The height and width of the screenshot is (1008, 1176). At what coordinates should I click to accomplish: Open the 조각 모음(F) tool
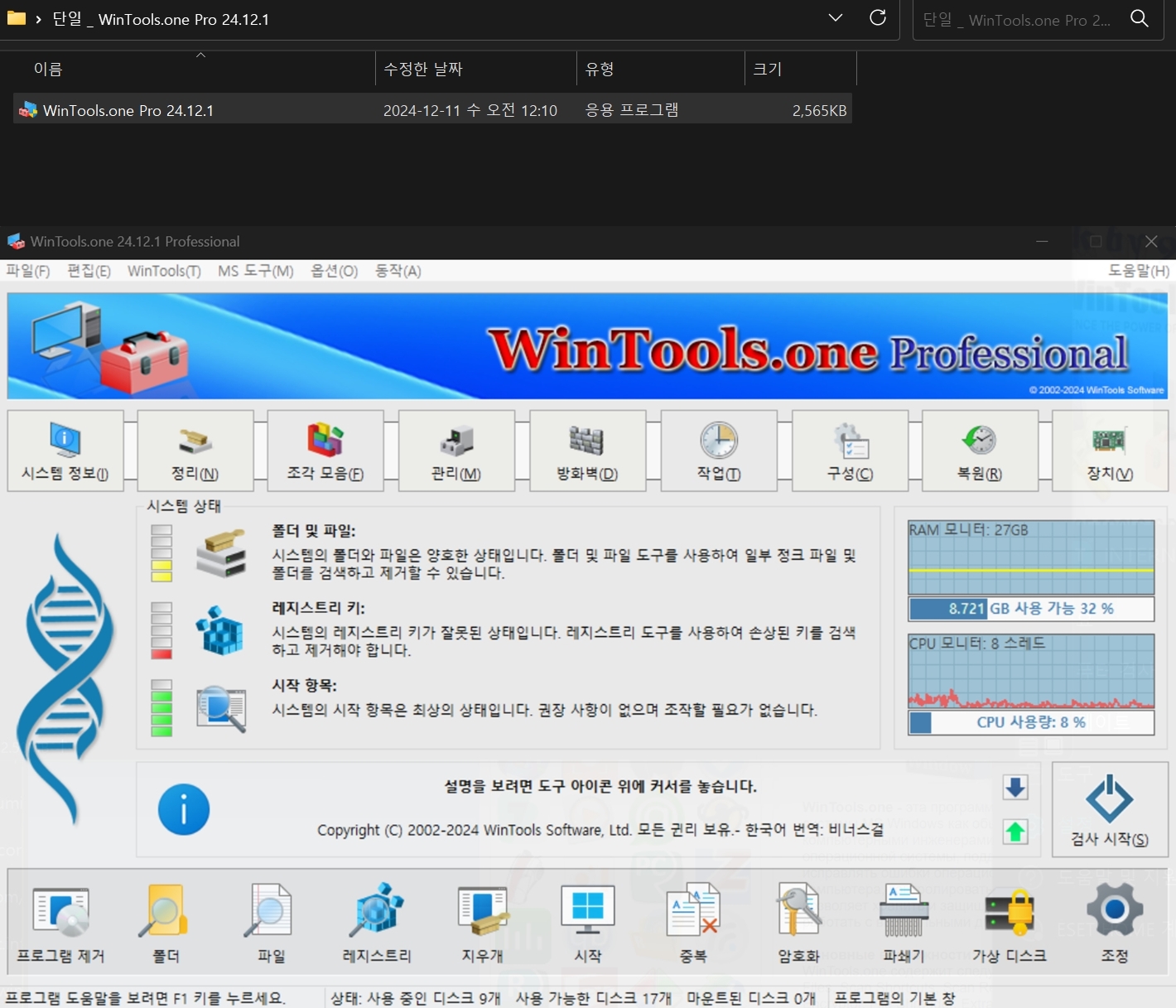pyautogui.click(x=325, y=451)
